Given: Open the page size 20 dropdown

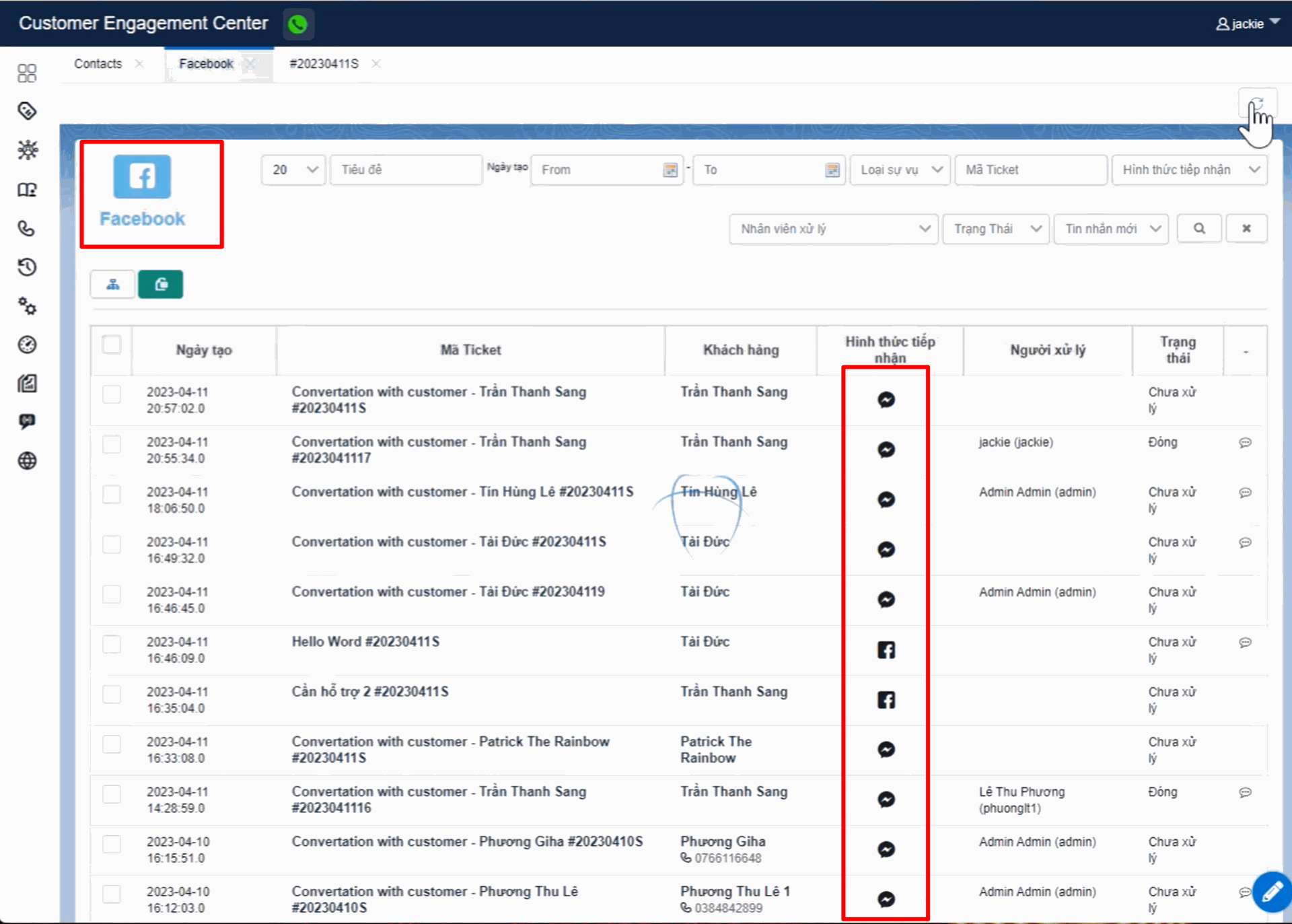Looking at the screenshot, I should [293, 170].
